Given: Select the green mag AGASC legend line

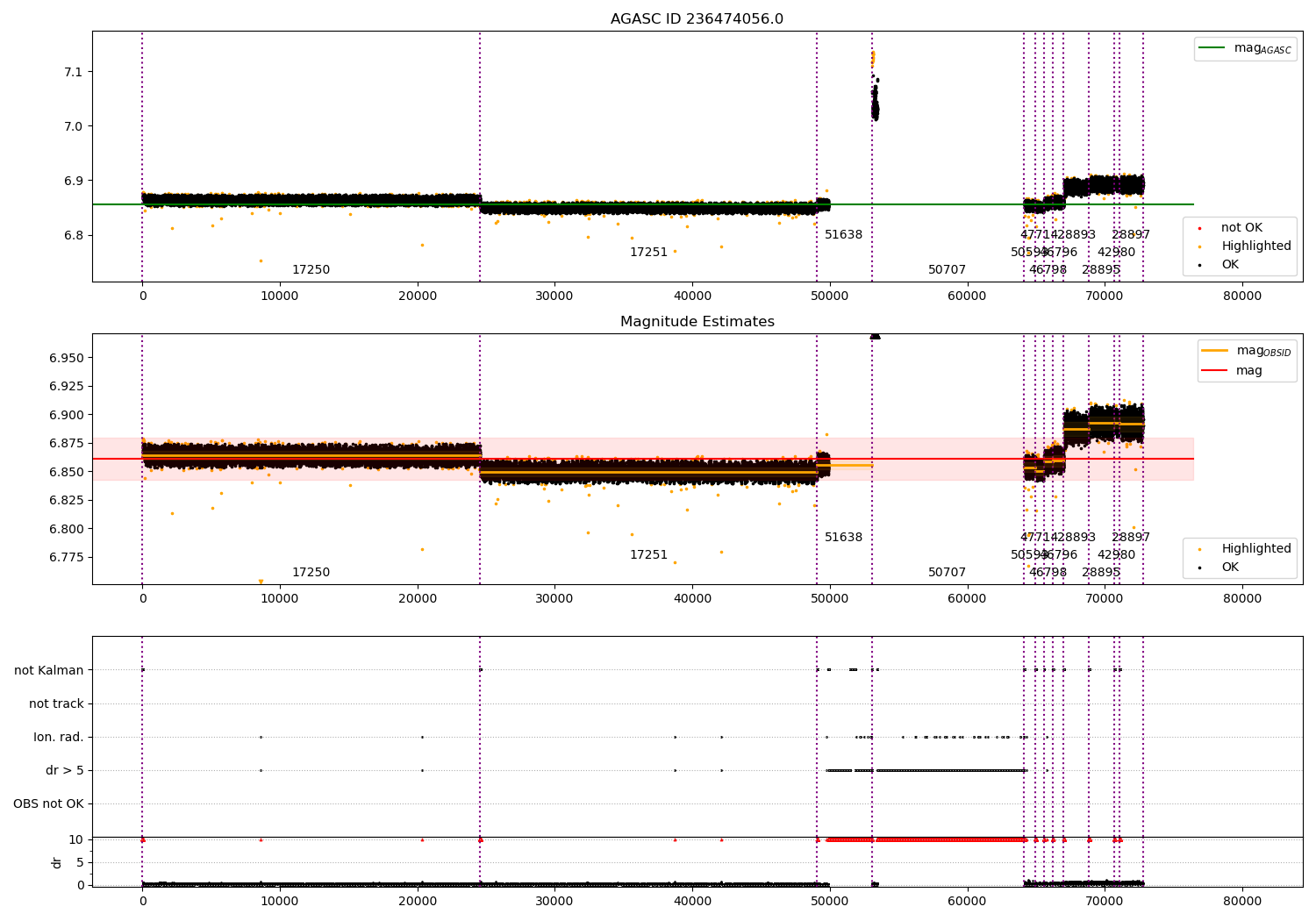Looking at the screenshot, I should [1212, 48].
